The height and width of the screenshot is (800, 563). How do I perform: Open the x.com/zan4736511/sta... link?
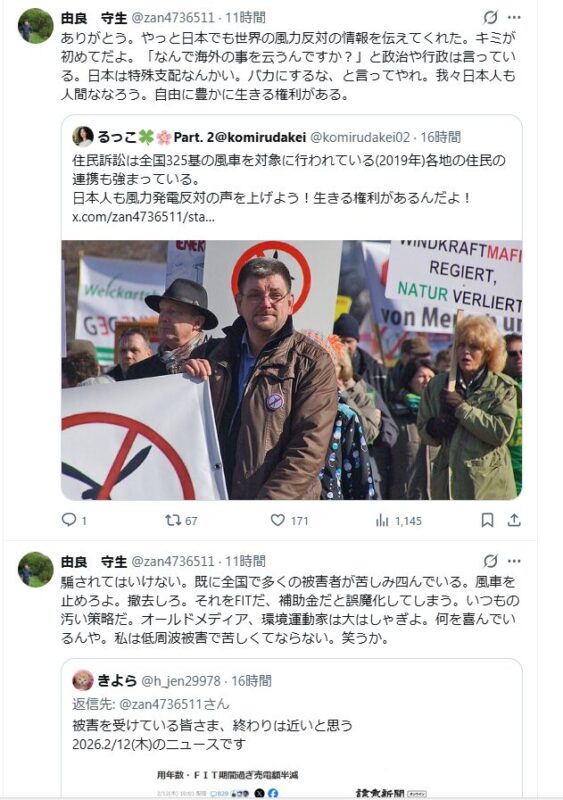pos(143,216)
